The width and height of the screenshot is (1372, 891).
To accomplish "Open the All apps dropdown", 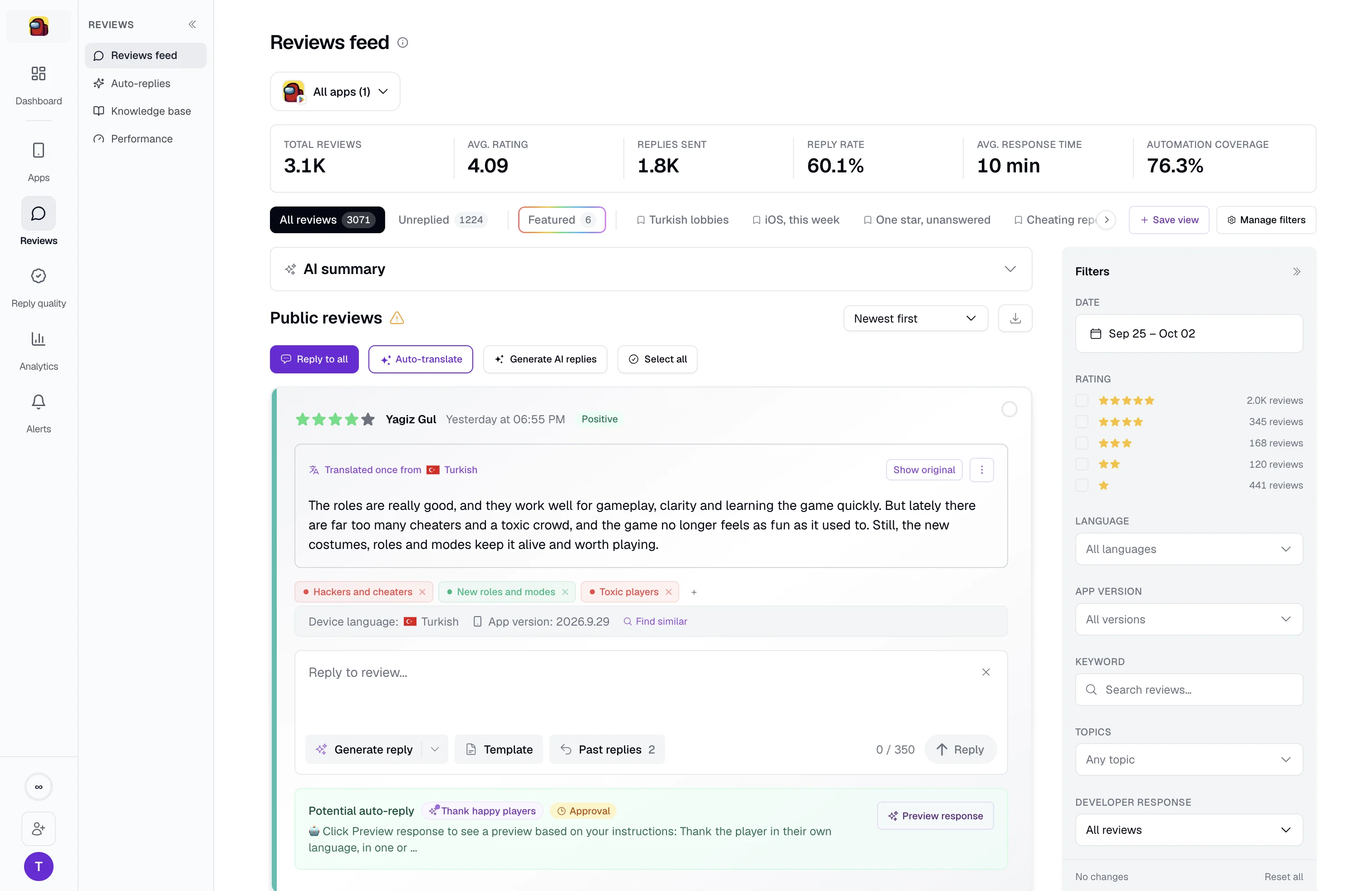I will tap(335, 92).
